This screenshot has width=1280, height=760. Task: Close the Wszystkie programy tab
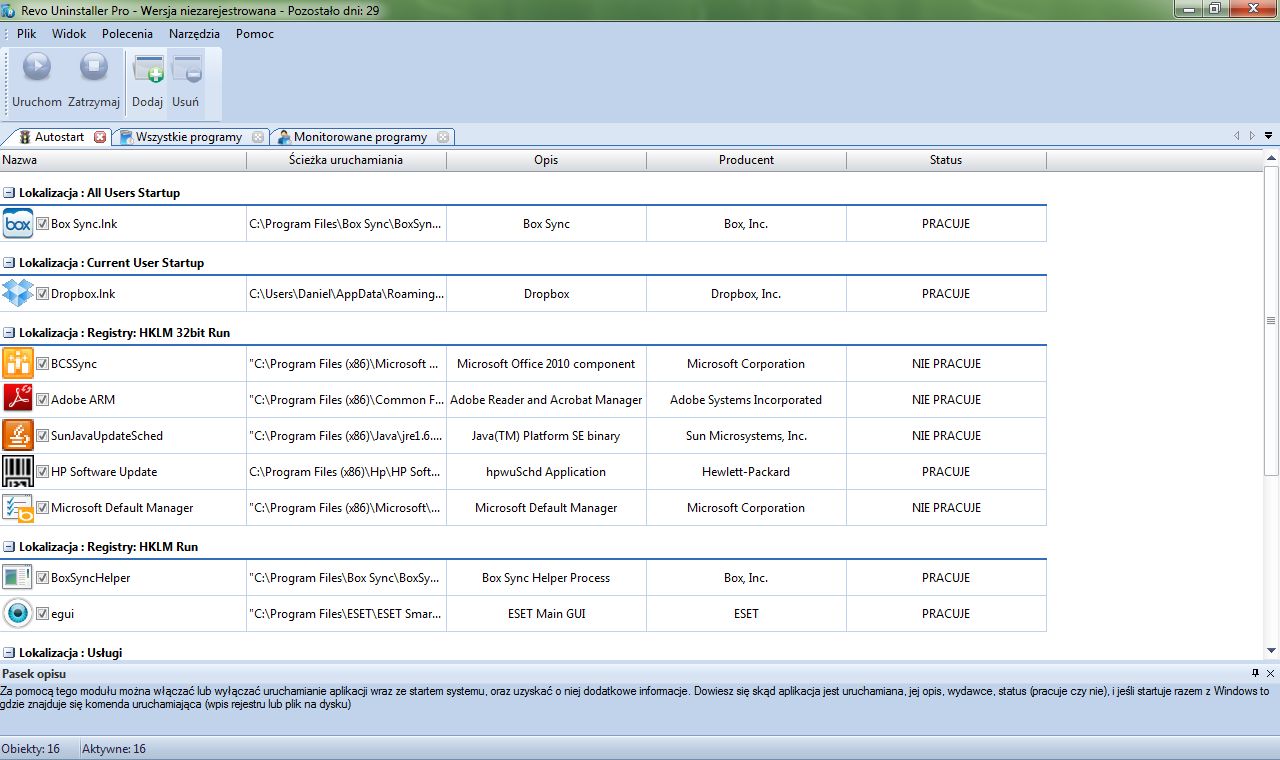(x=258, y=137)
